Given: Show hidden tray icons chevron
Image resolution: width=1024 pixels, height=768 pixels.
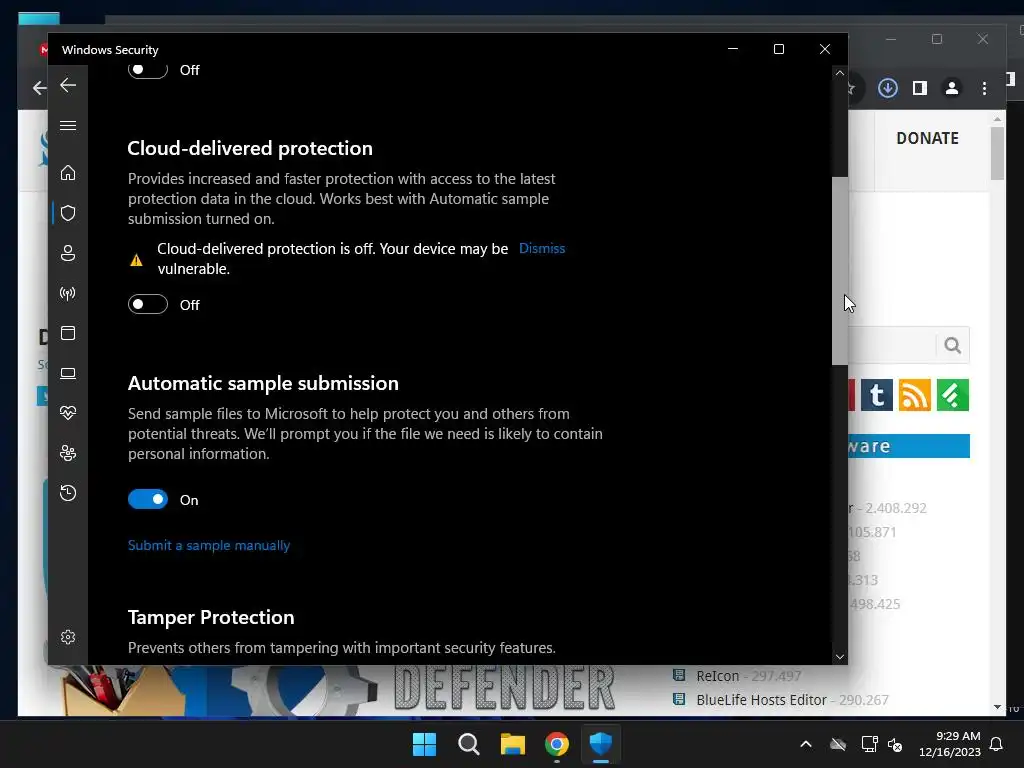Looking at the screenshot, I should pyautogui.click(x=806, y=744).
